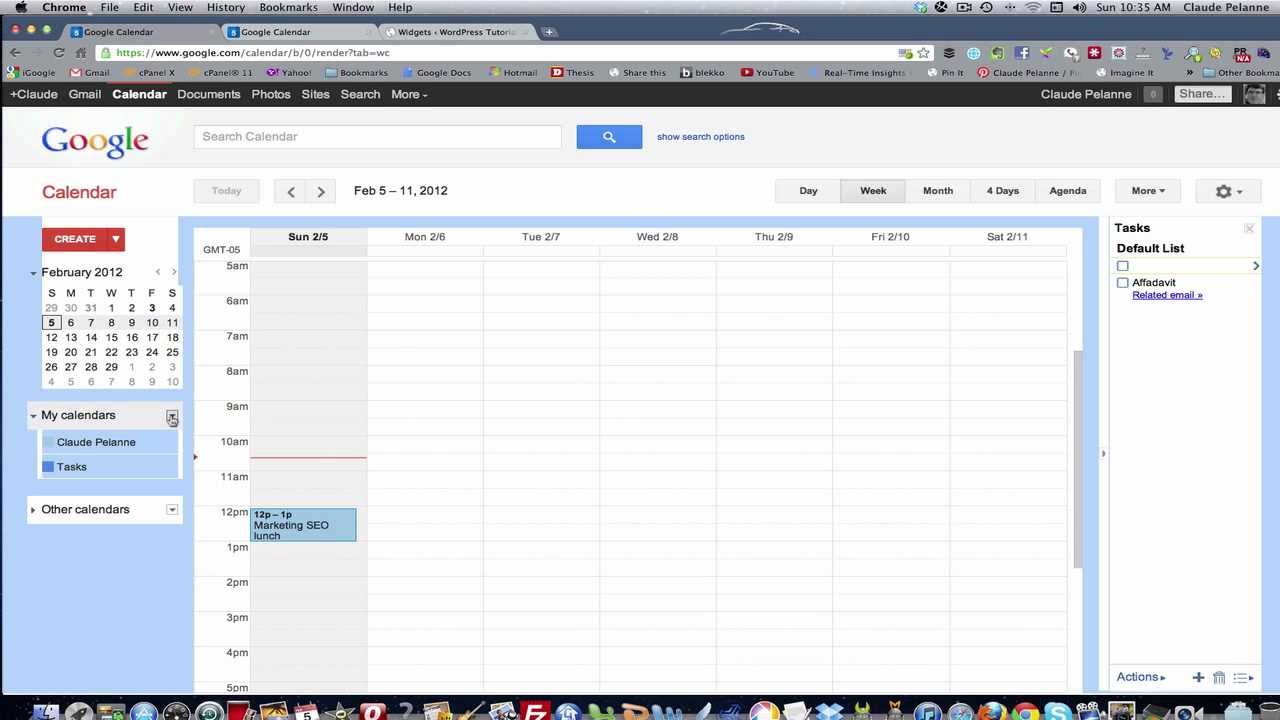Collapse the My calendars section
This screenshot has width=1280, height=720.
33,416
